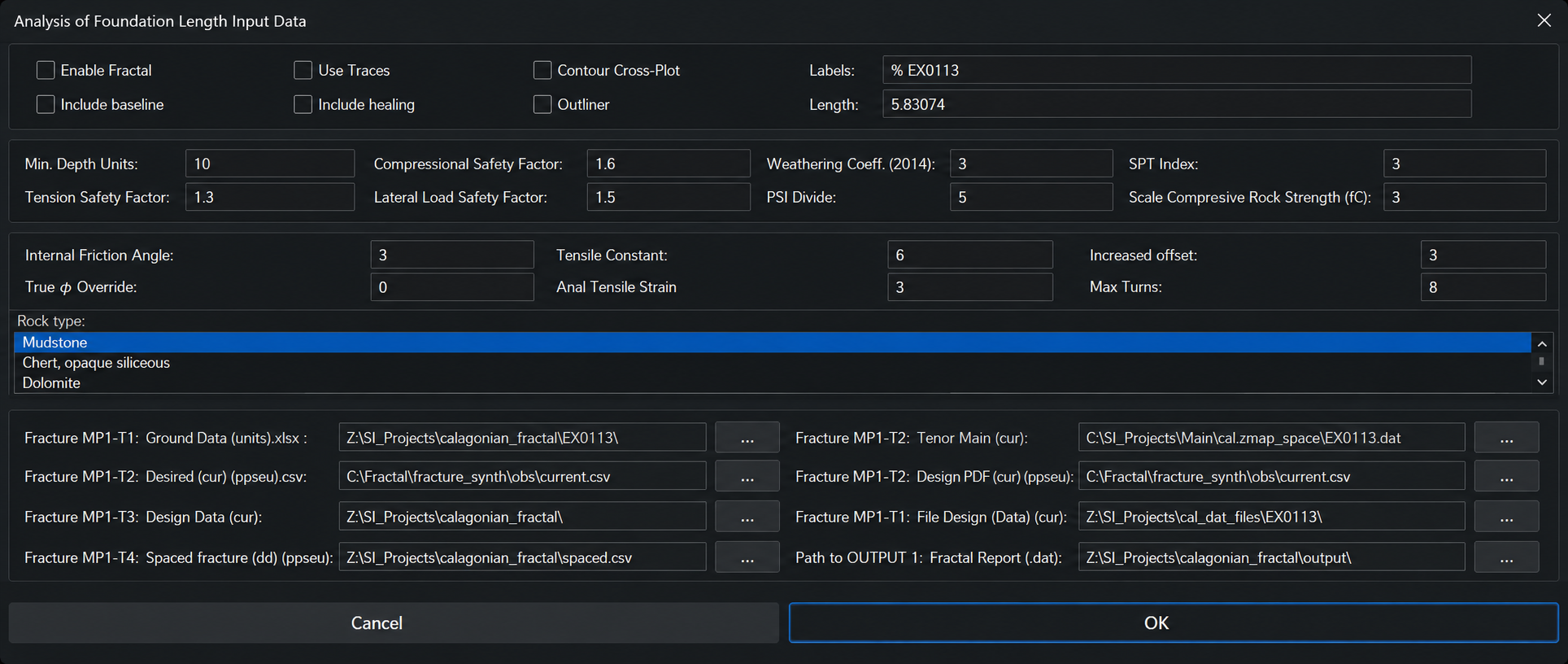Image resolution: width=1568 pixels, height=664 pixels.
Task: Edit the Weathering Coeff. (2014) field
Action: [x=1031, y=164]
